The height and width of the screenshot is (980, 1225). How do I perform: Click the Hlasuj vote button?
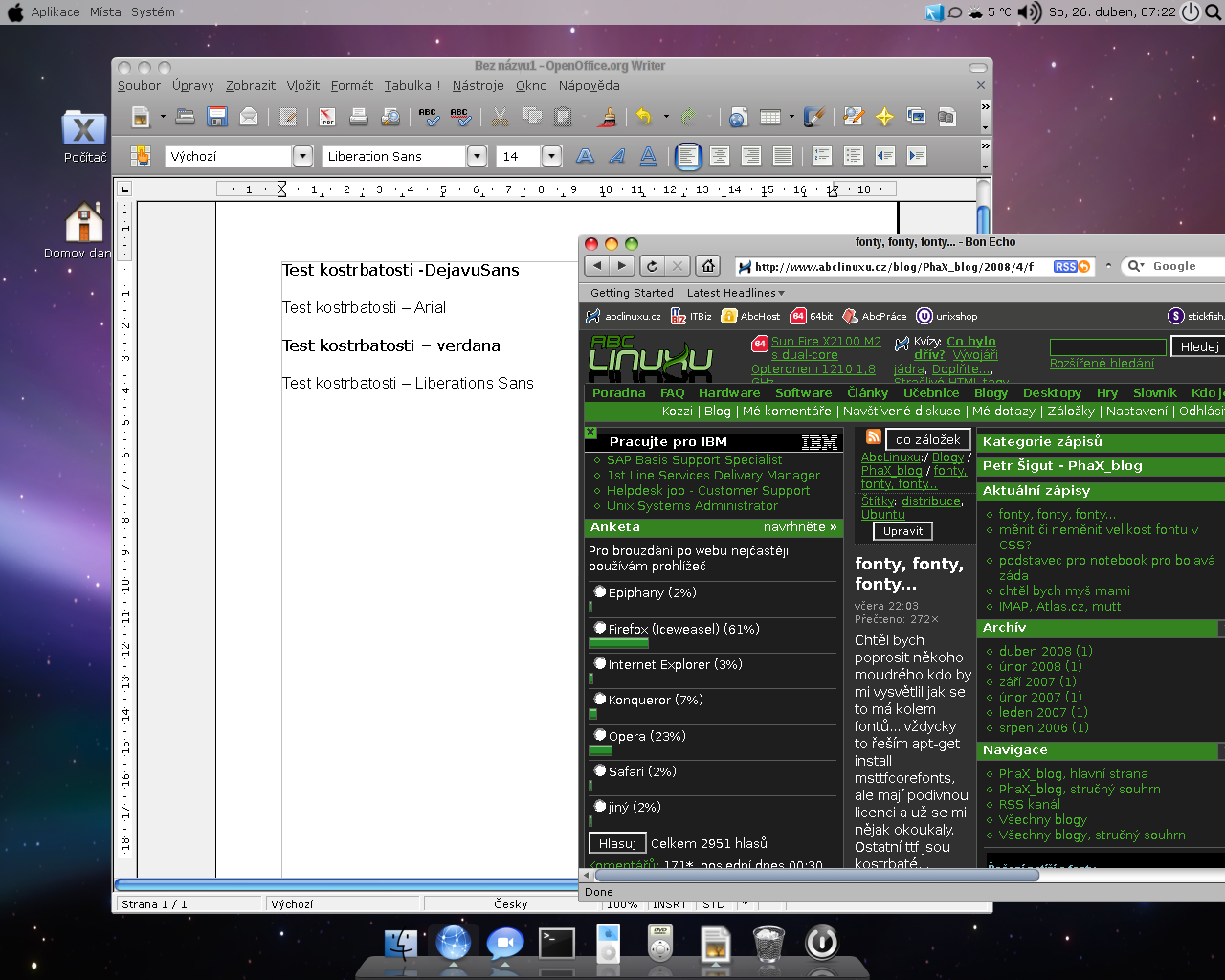(x=617, y=843)
